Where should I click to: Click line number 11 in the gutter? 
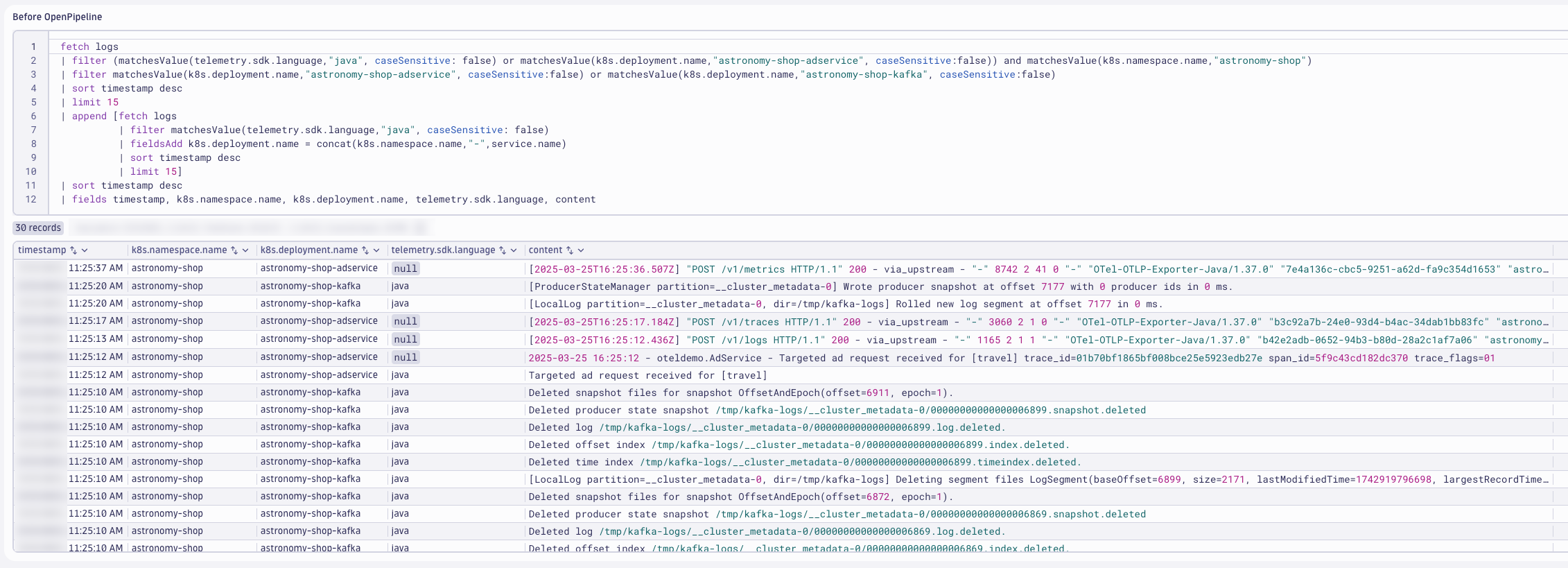pyautogui.click(x=31, y=185)
